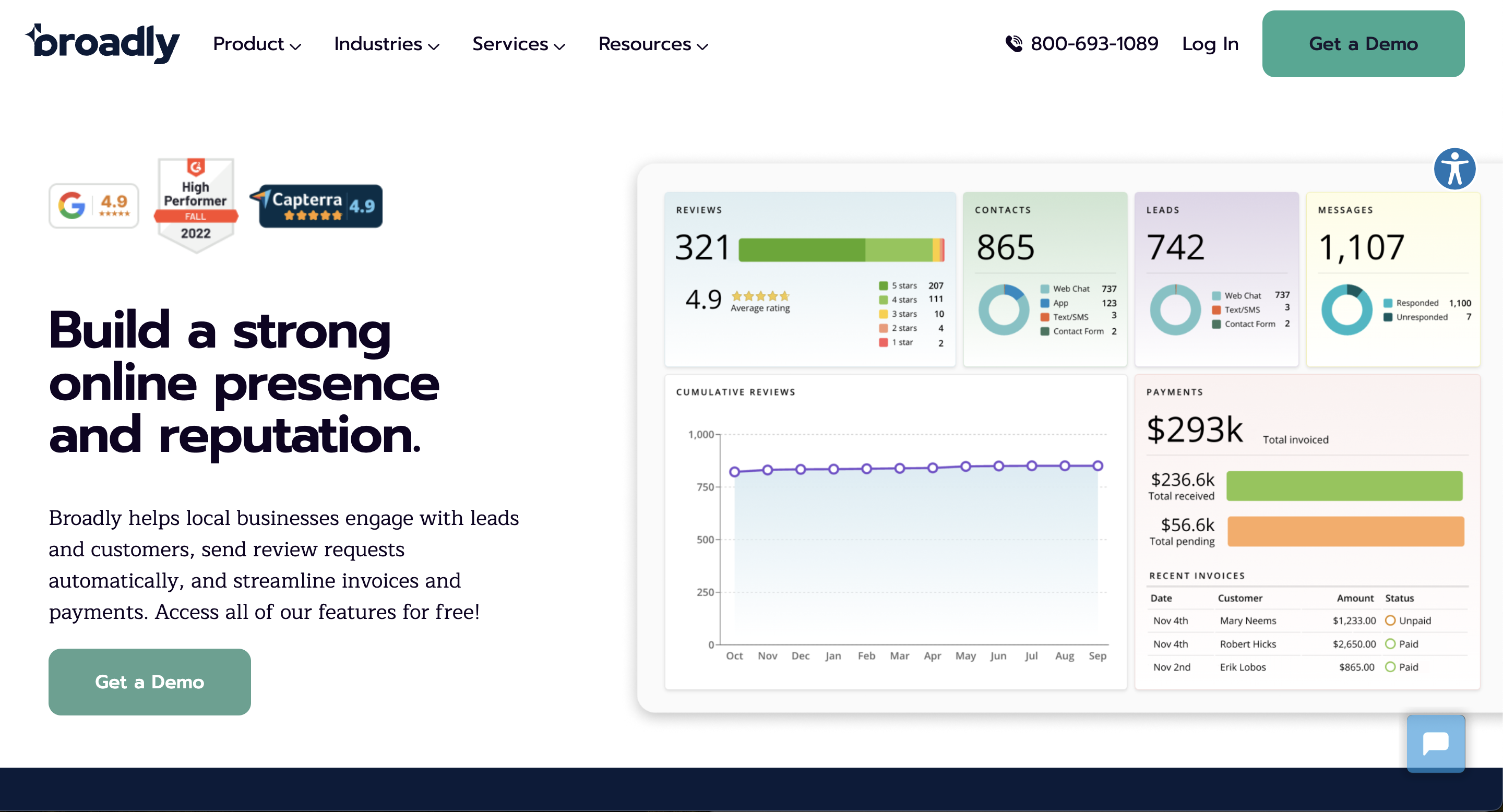The image size is (1503, 812).
Task: Click the hero Get a Demo button
Action: point(149,682)
